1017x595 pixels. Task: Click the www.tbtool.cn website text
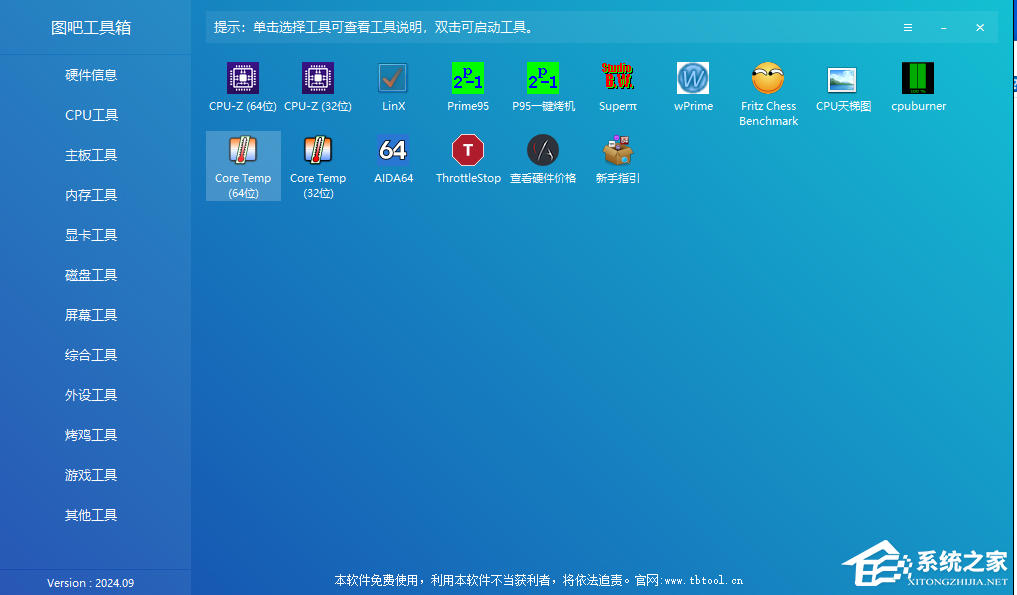click(x=704, y=580)
